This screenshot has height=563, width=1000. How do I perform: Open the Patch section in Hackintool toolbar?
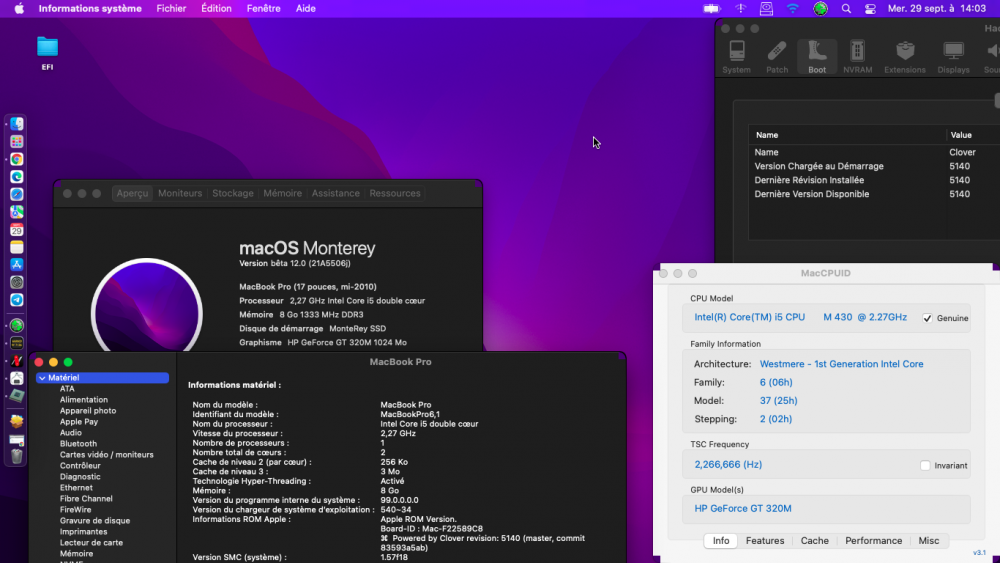click(x=777, y=57)
